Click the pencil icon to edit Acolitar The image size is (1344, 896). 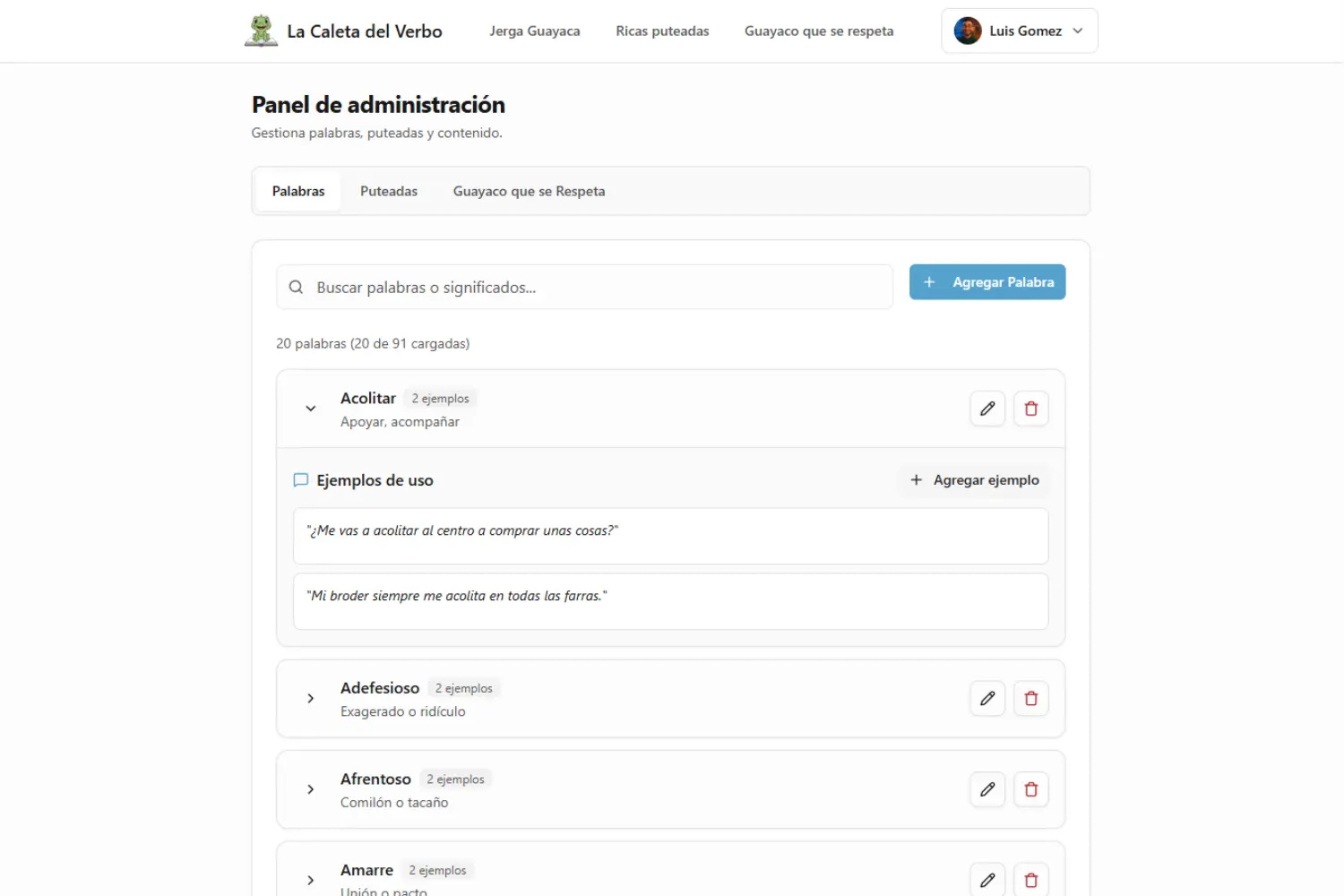pyautogui.click(x=987, y=409)
